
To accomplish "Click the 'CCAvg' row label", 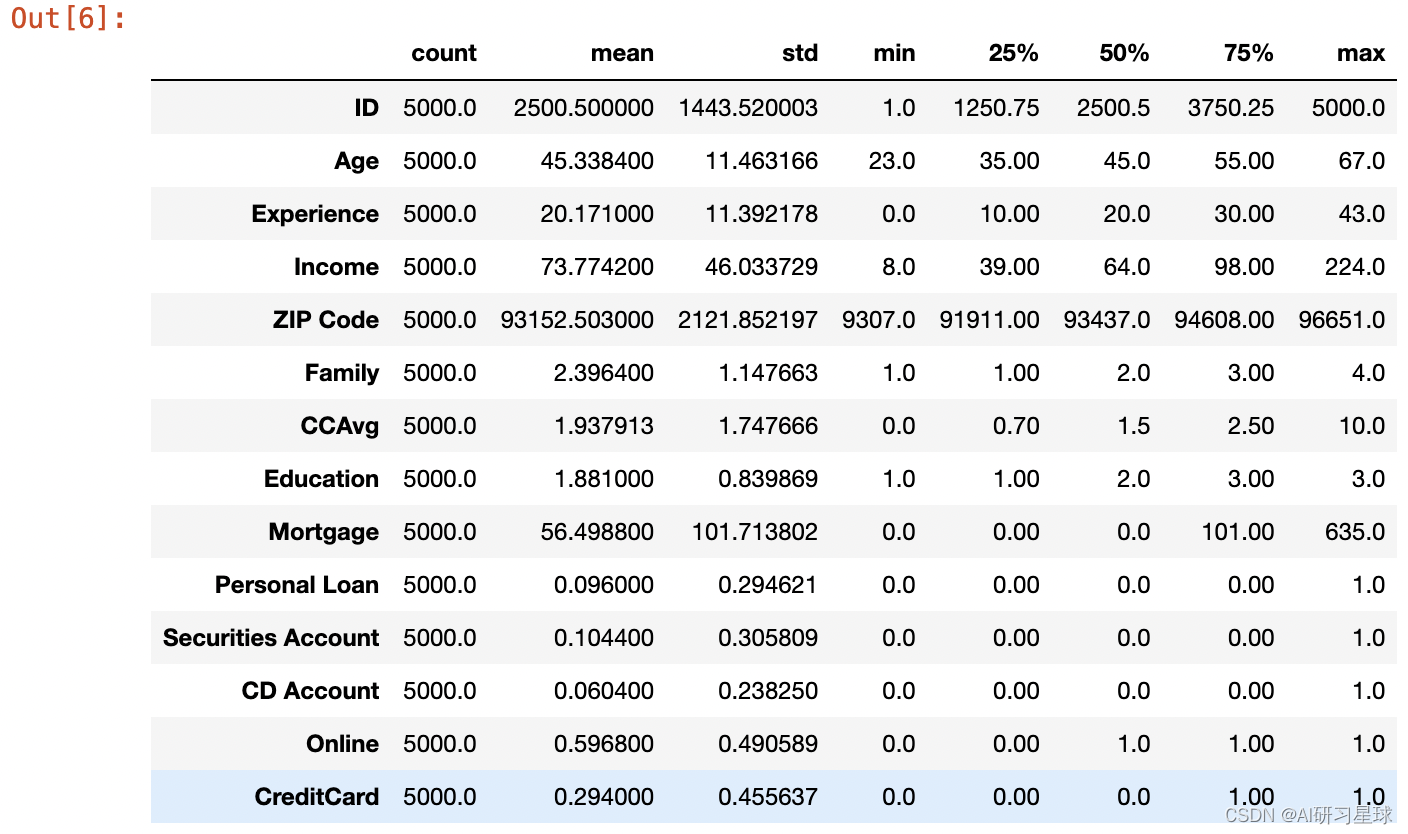I will click(340, 426).
